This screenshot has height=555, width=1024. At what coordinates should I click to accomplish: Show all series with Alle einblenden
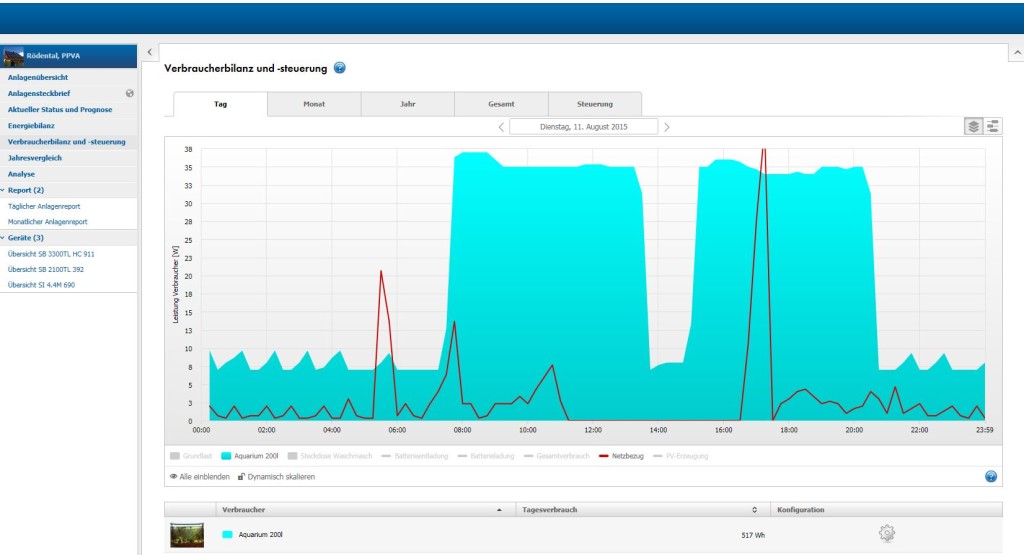200,477
